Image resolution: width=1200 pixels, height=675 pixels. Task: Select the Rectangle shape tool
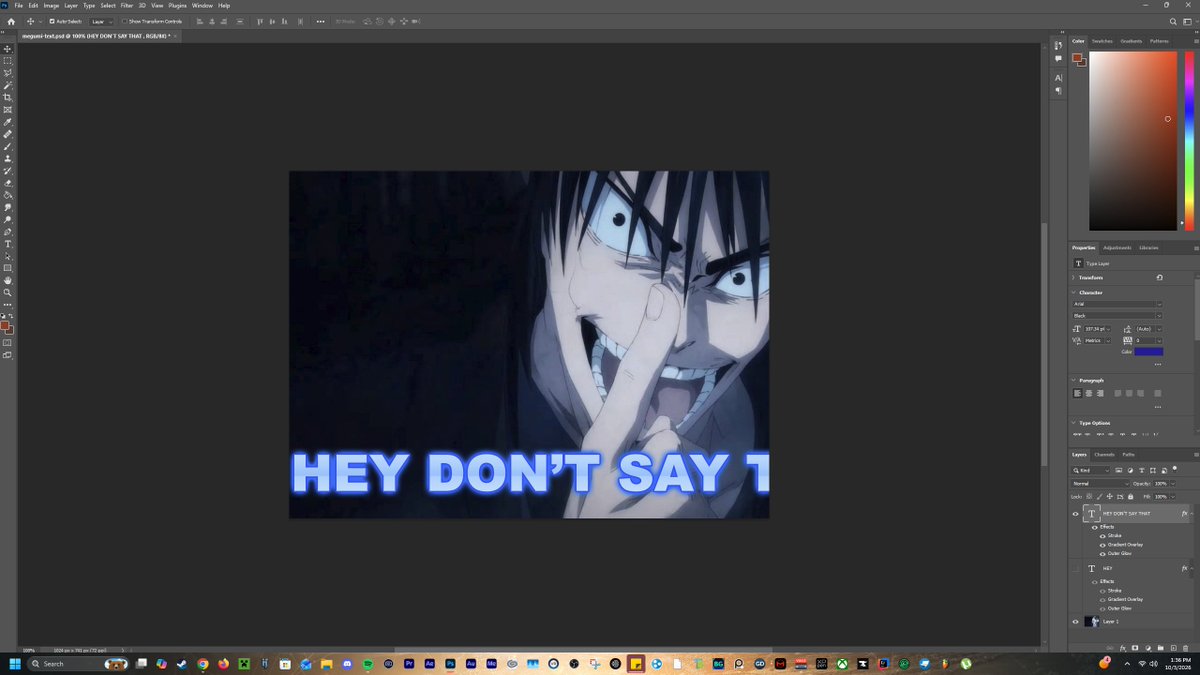click(x=8, y=268)
